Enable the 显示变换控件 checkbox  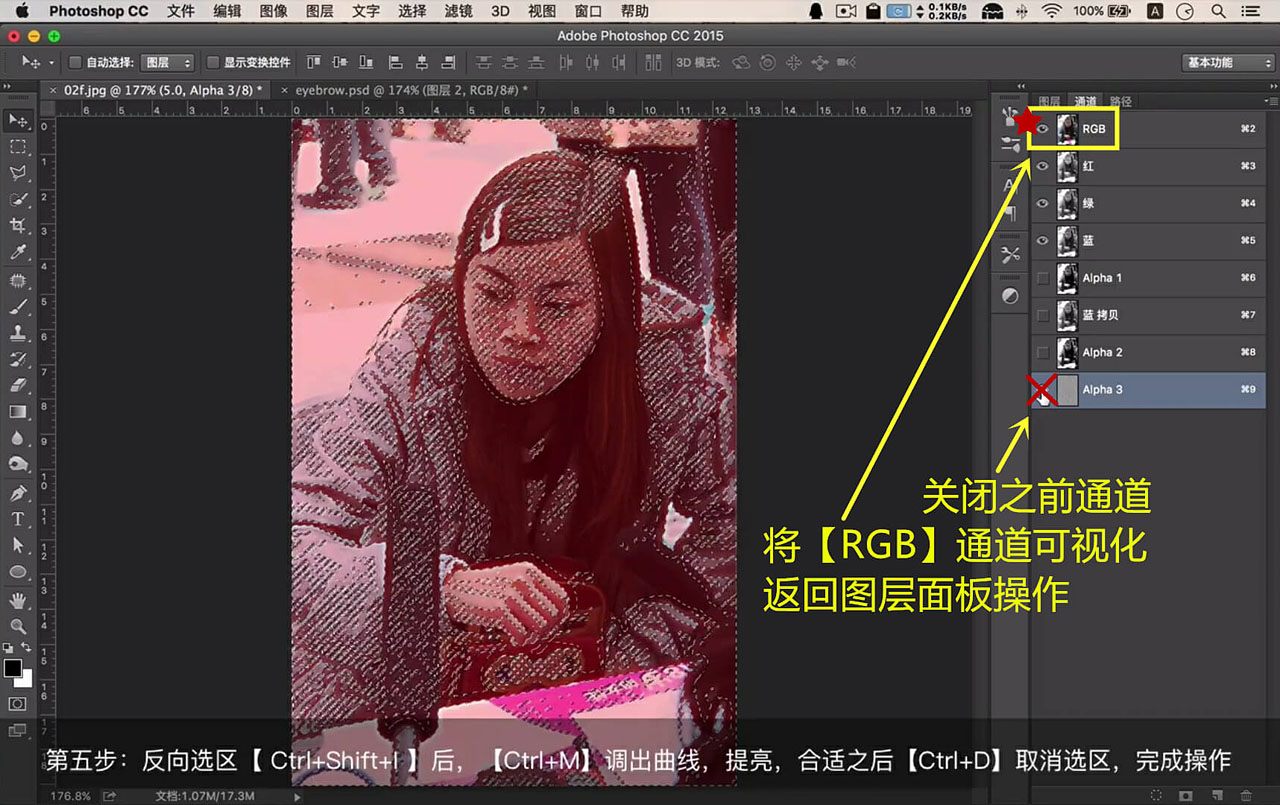point(213,62)
